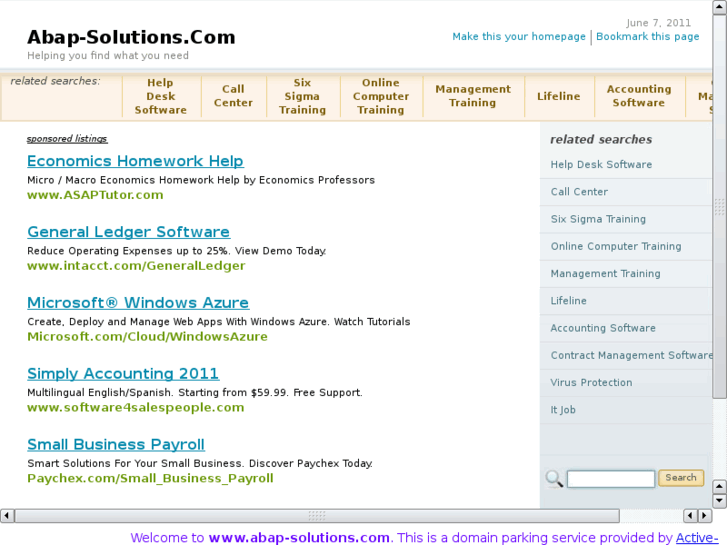Select Help Desk Software in top bar
Viewport: 727px width, 545px height.
pyautogui.click(x=160, y=96)
